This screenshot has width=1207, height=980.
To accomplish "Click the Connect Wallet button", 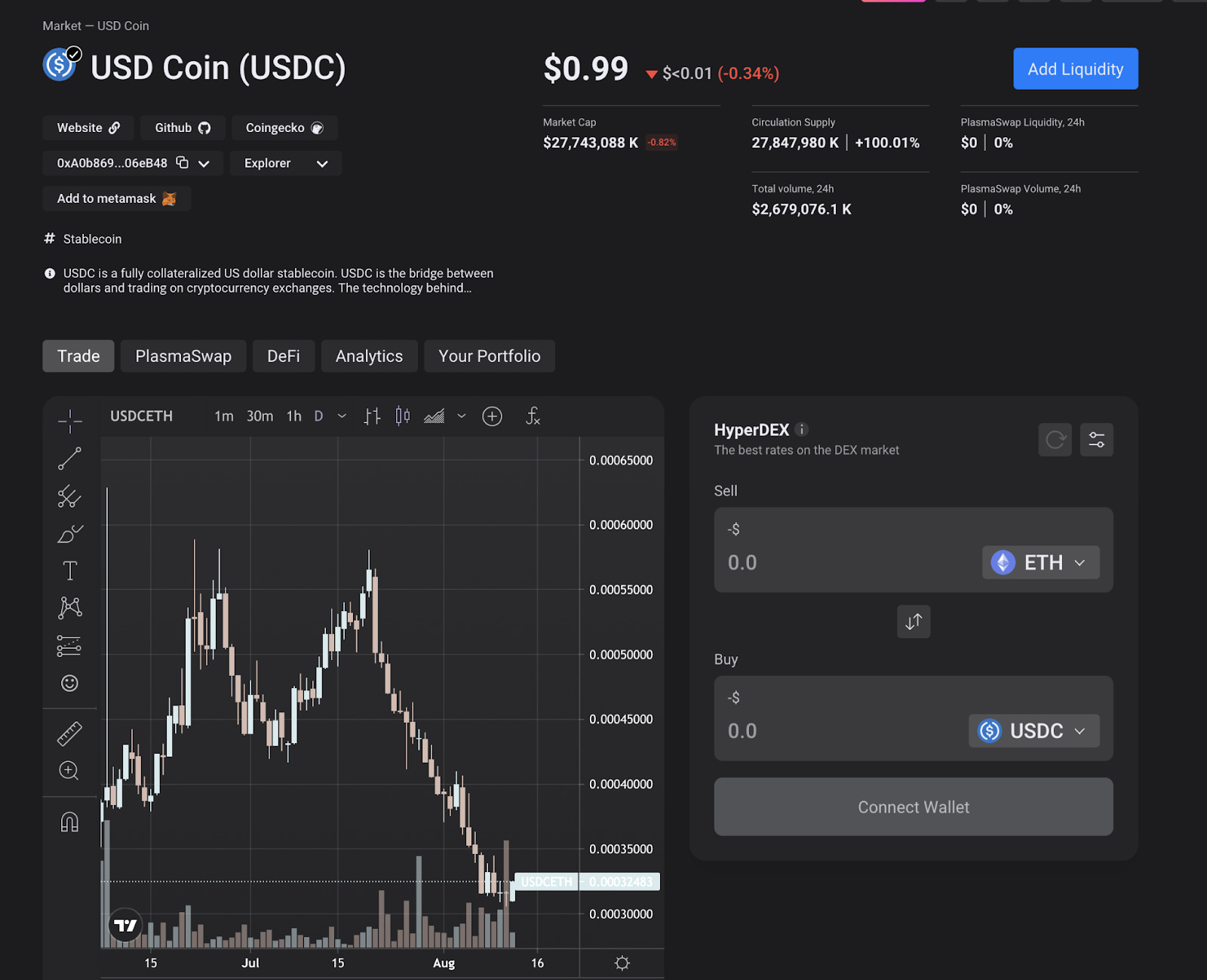I will [913, 806].
